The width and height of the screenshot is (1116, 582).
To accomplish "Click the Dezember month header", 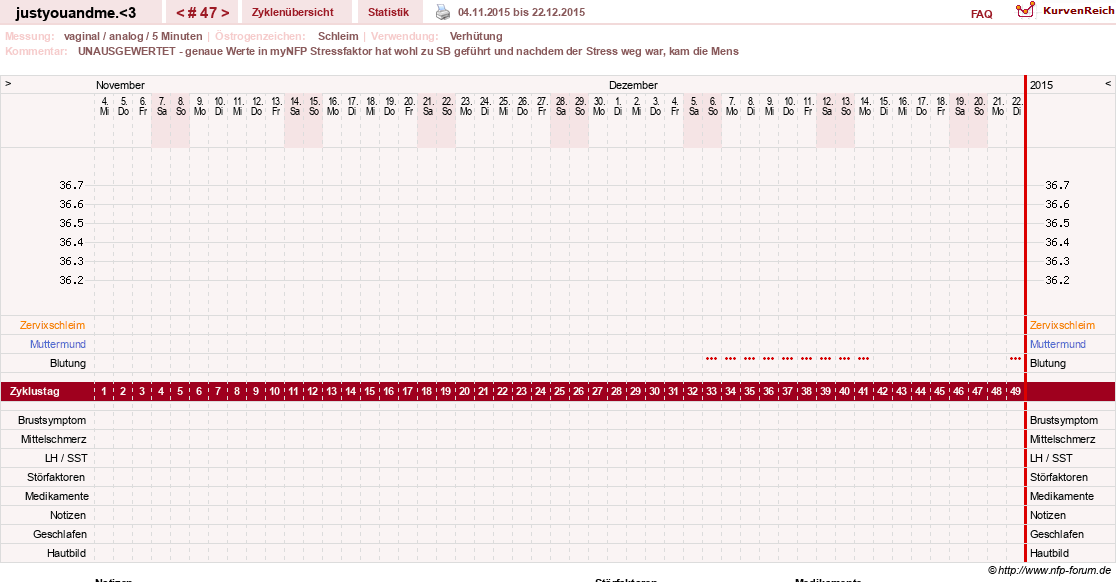I will tap(633, 85).
